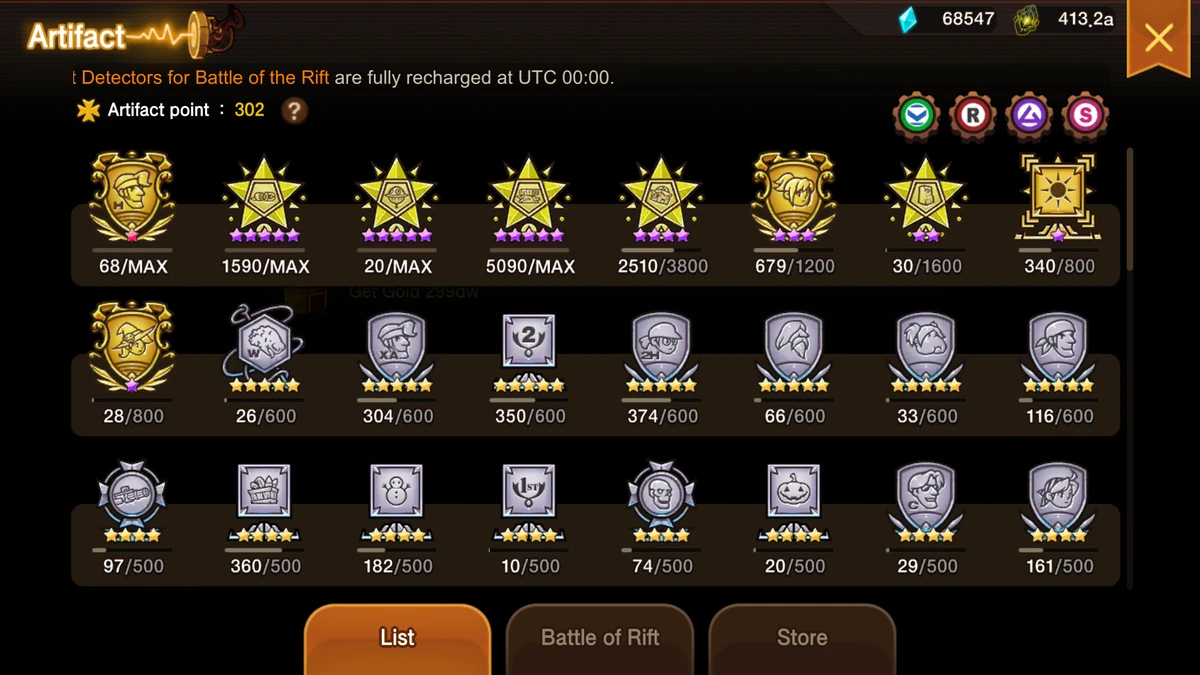Open the help question mark next to Artifact point
Viewport: 1200px width, 675px height.
294,110
